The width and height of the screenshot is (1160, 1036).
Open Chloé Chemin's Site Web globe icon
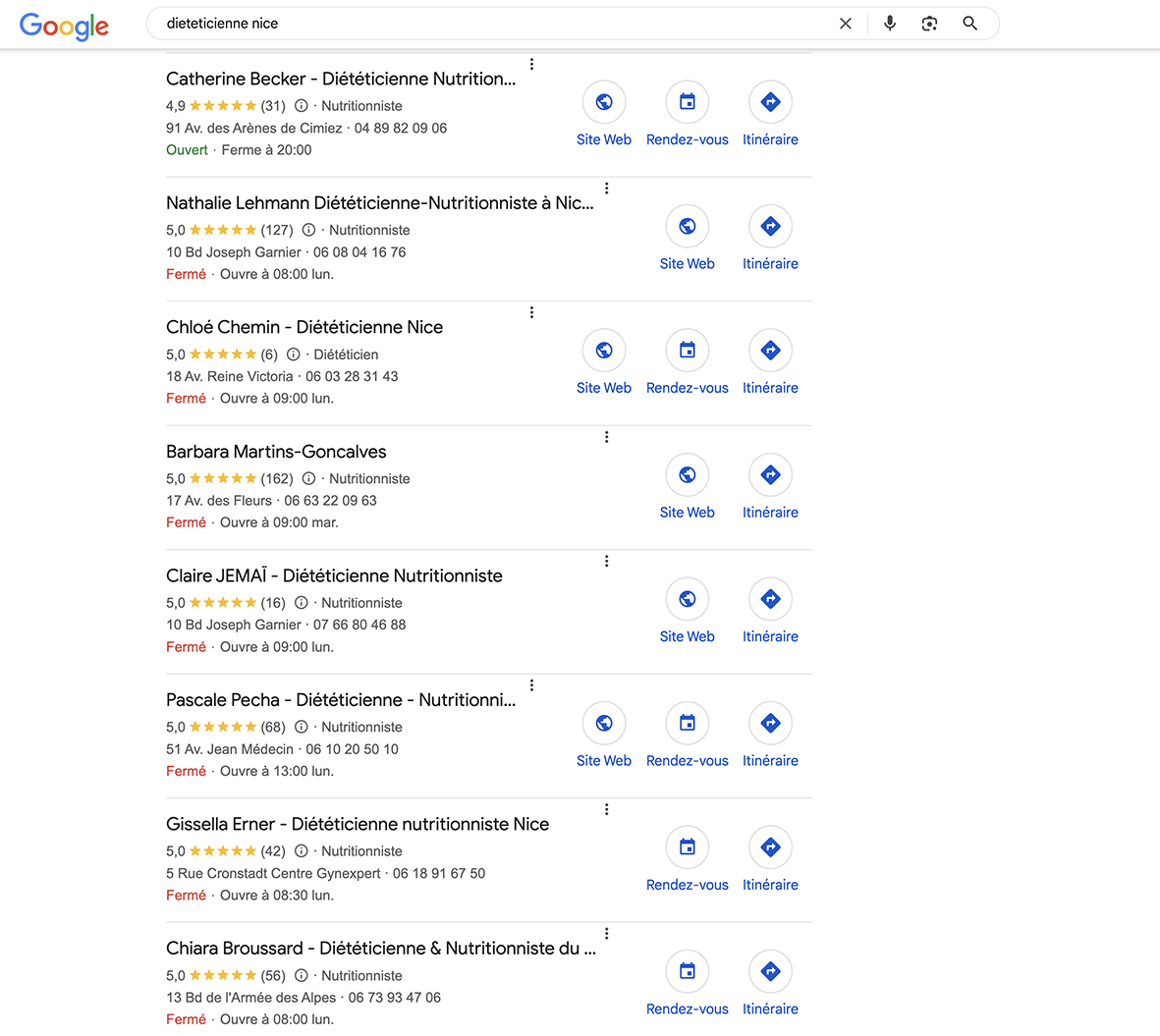point(604,351)
